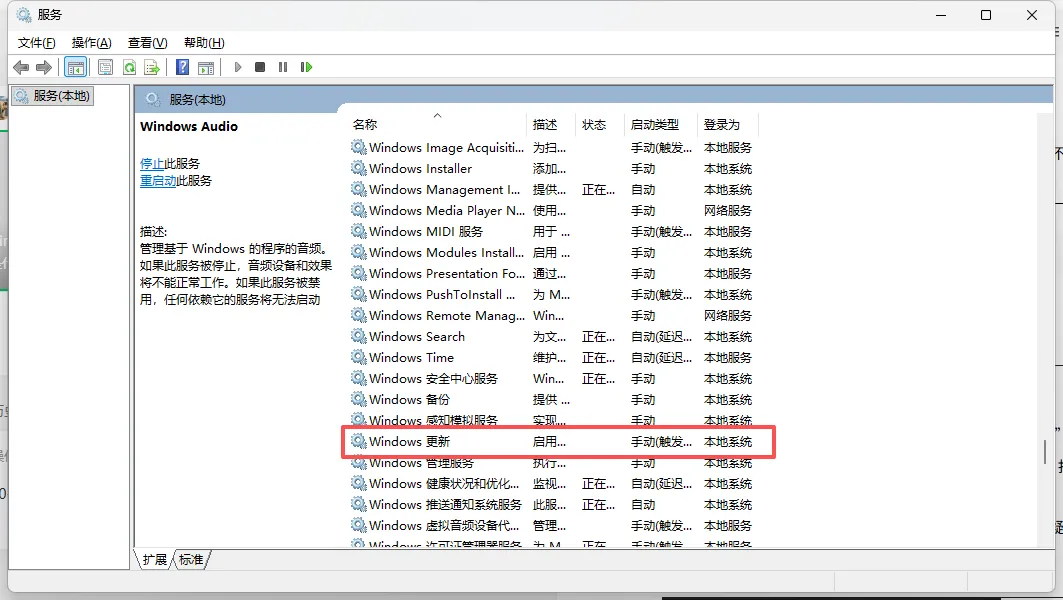Click gear icon of Windows Time row
1063x600 pixels.
(359, 357)
